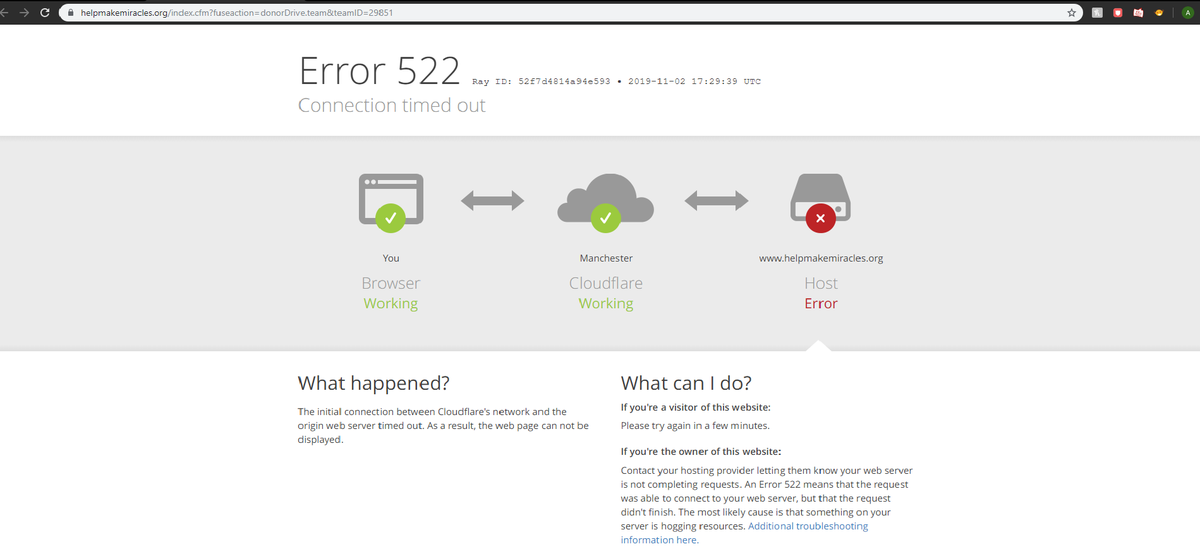Click the 'Manchester' location label
Image resolution: width=1200 pixels, height=549 pixels.
(606, 258)
